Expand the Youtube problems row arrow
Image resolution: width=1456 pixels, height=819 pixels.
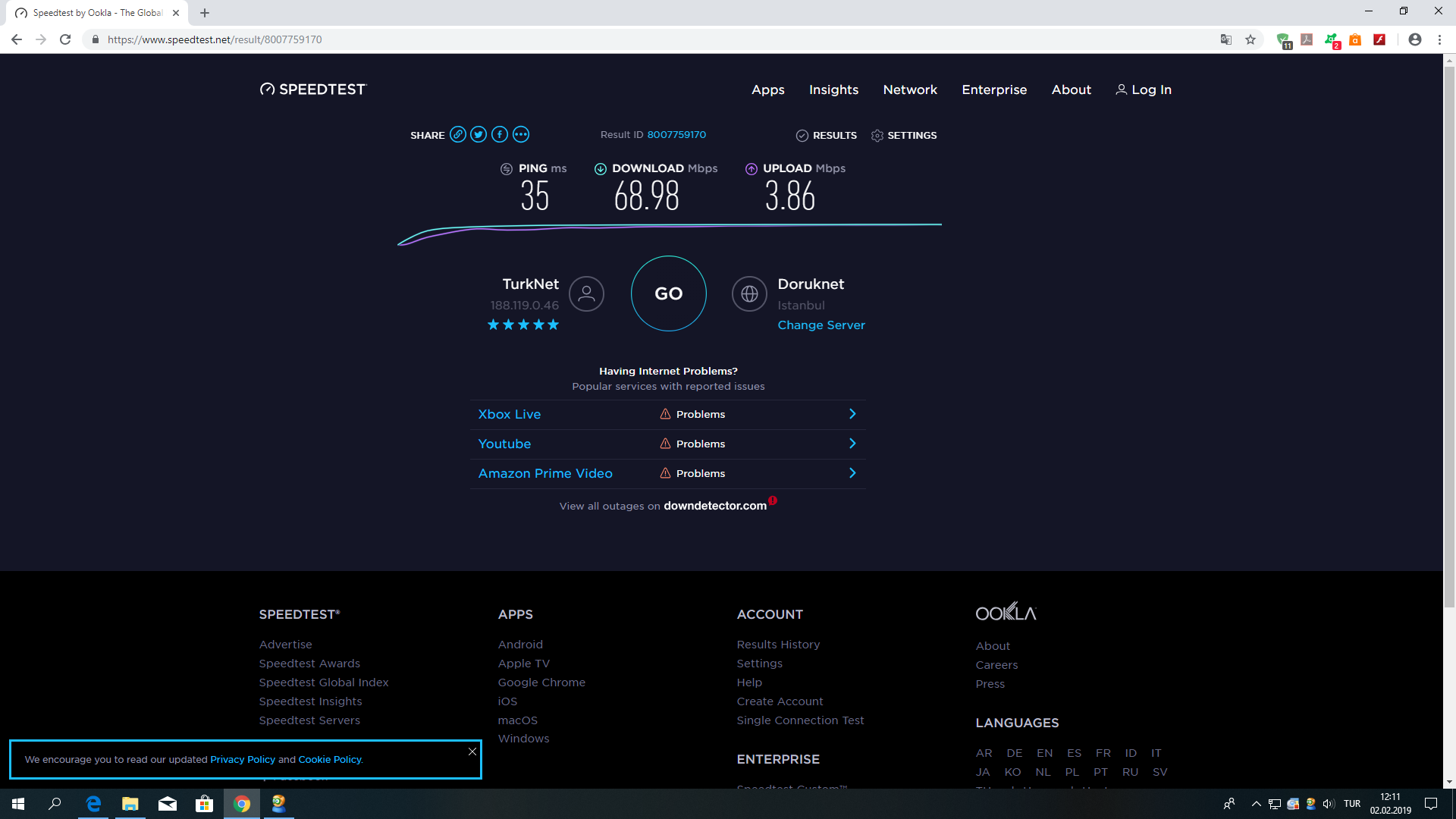point(852,444)
